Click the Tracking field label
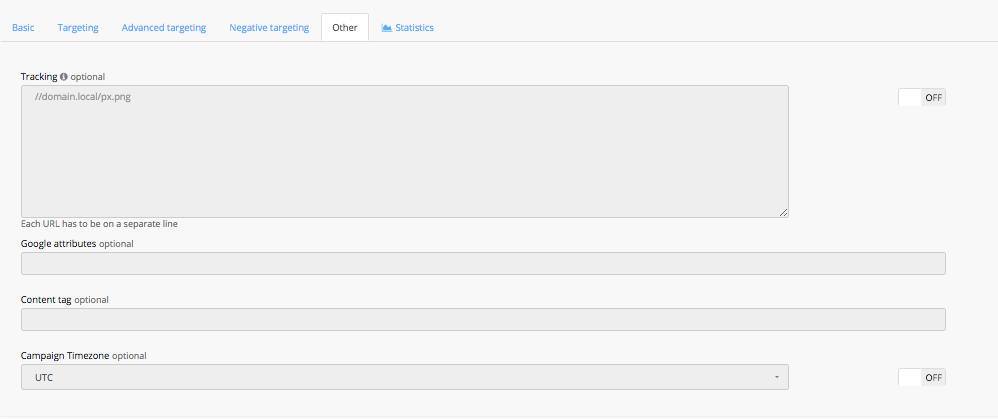The height and width of the screenshot is (419, 998). click(39, 76)
